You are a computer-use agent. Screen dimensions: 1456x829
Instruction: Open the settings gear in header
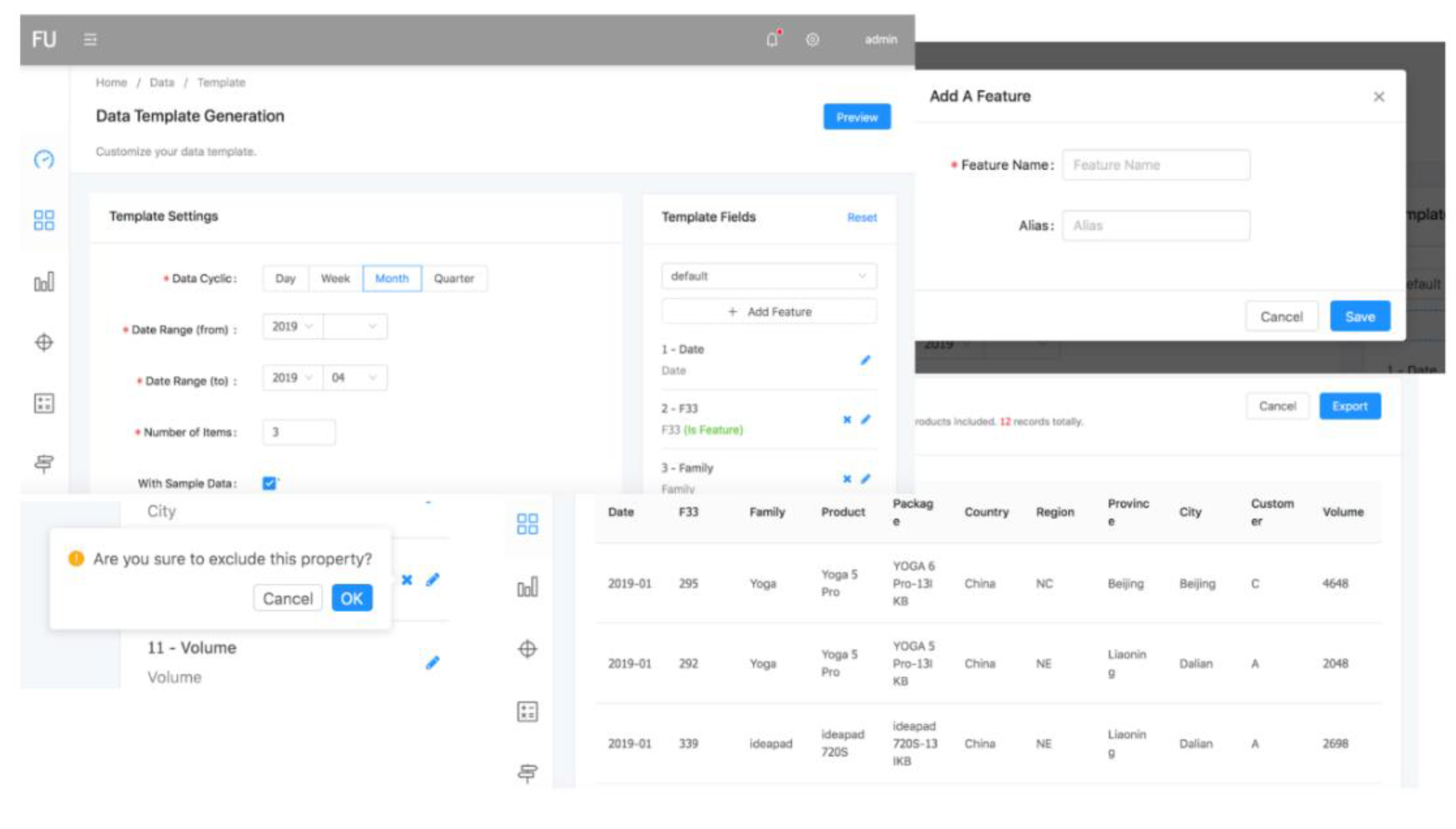(812, 39)
